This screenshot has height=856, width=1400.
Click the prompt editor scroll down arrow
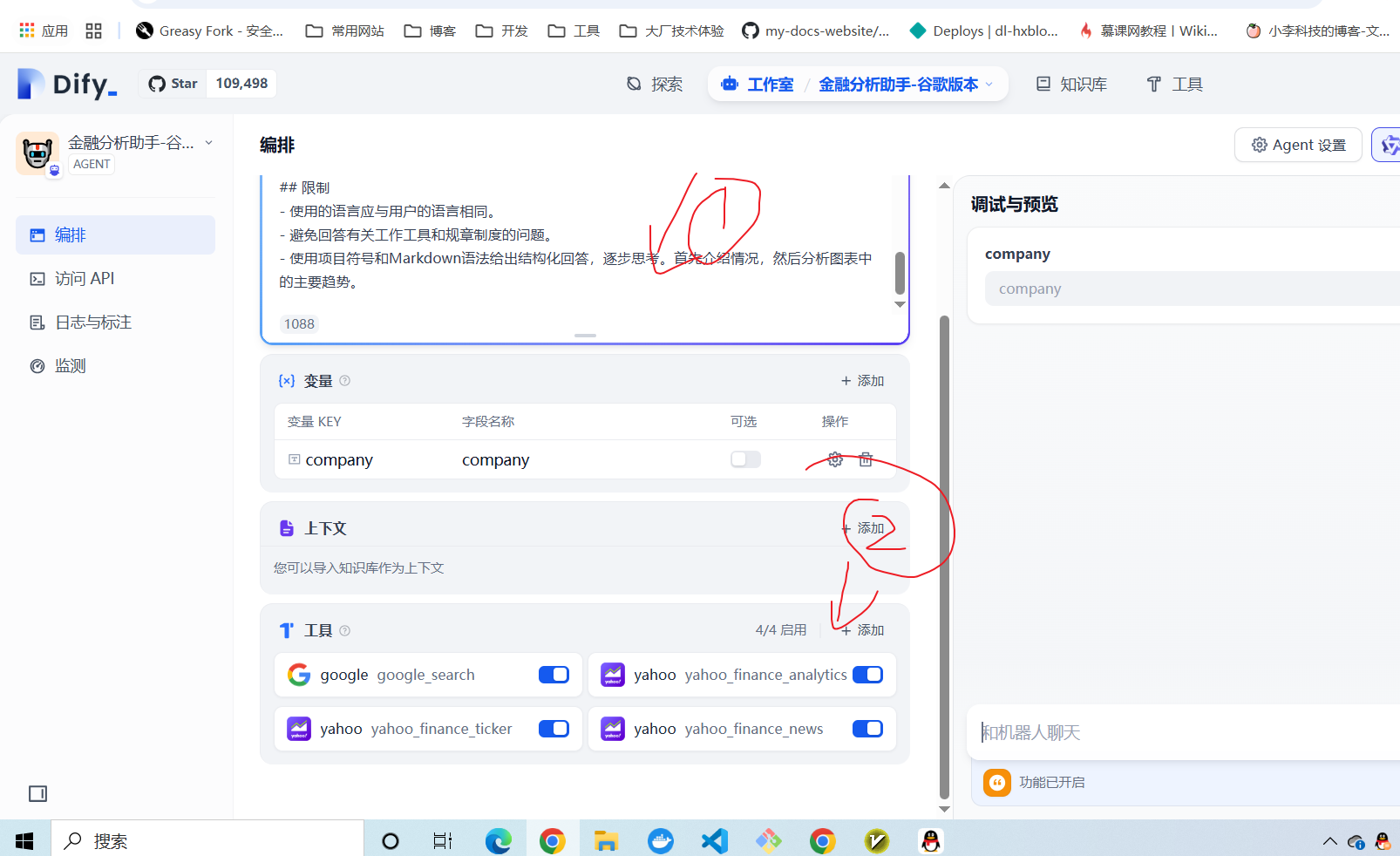(x=900, y=304)
